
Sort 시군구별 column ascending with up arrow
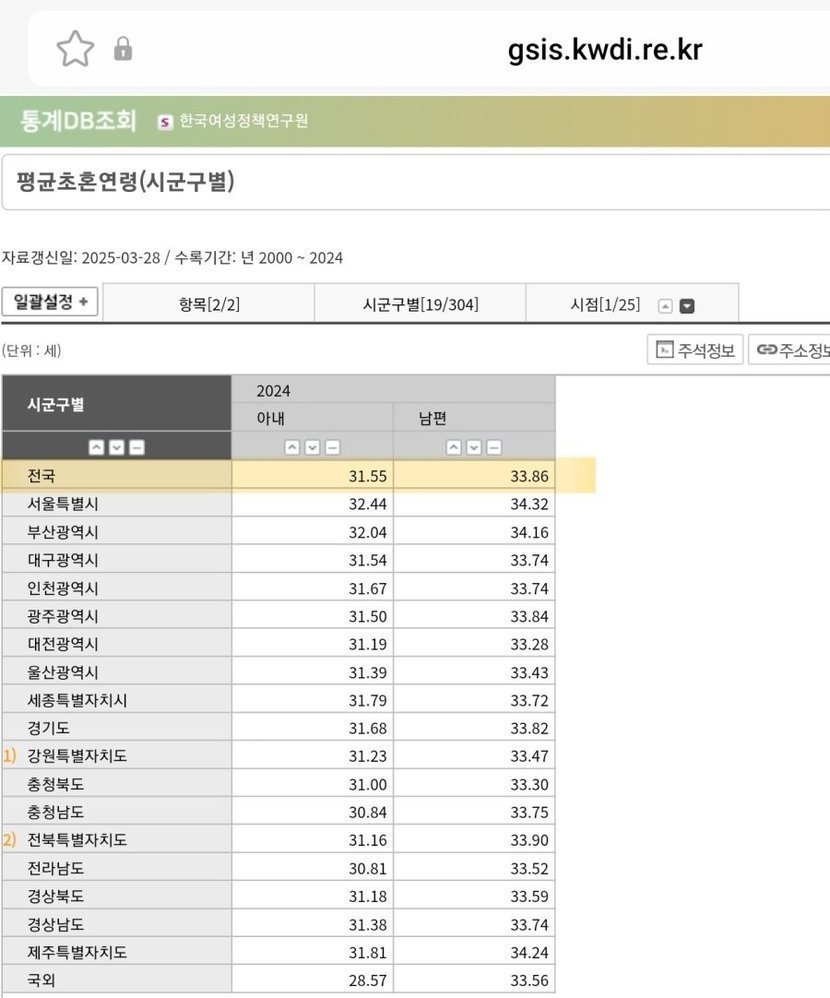click(x=96, y=447)
